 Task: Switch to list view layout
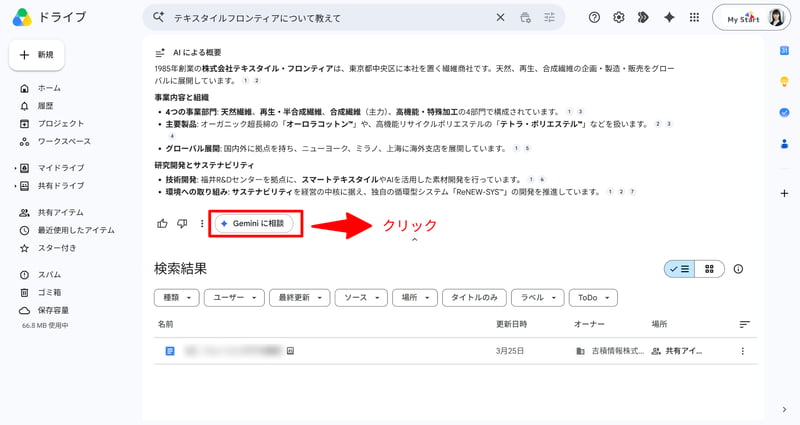point(680,269)
